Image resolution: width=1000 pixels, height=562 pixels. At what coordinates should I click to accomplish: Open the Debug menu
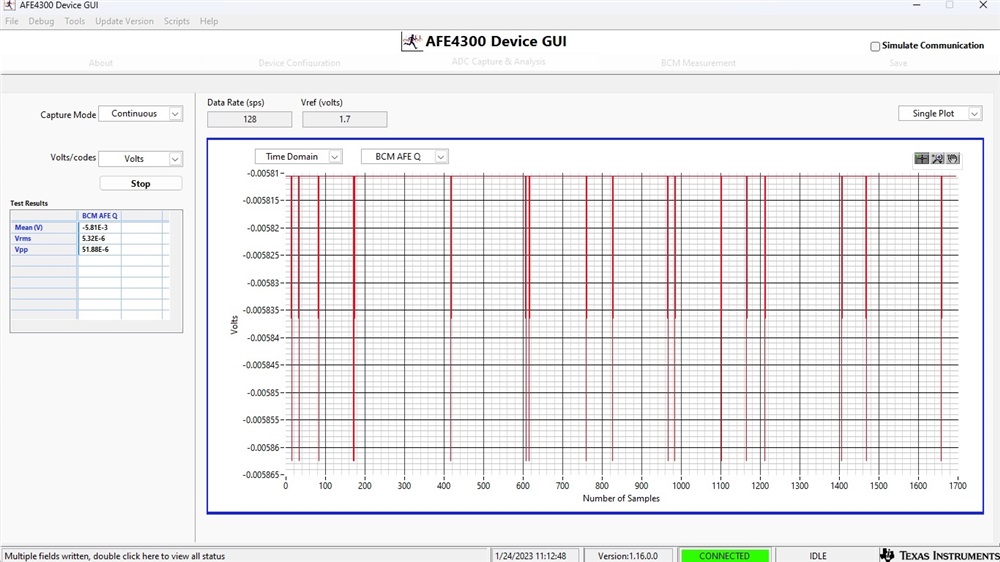41,21
